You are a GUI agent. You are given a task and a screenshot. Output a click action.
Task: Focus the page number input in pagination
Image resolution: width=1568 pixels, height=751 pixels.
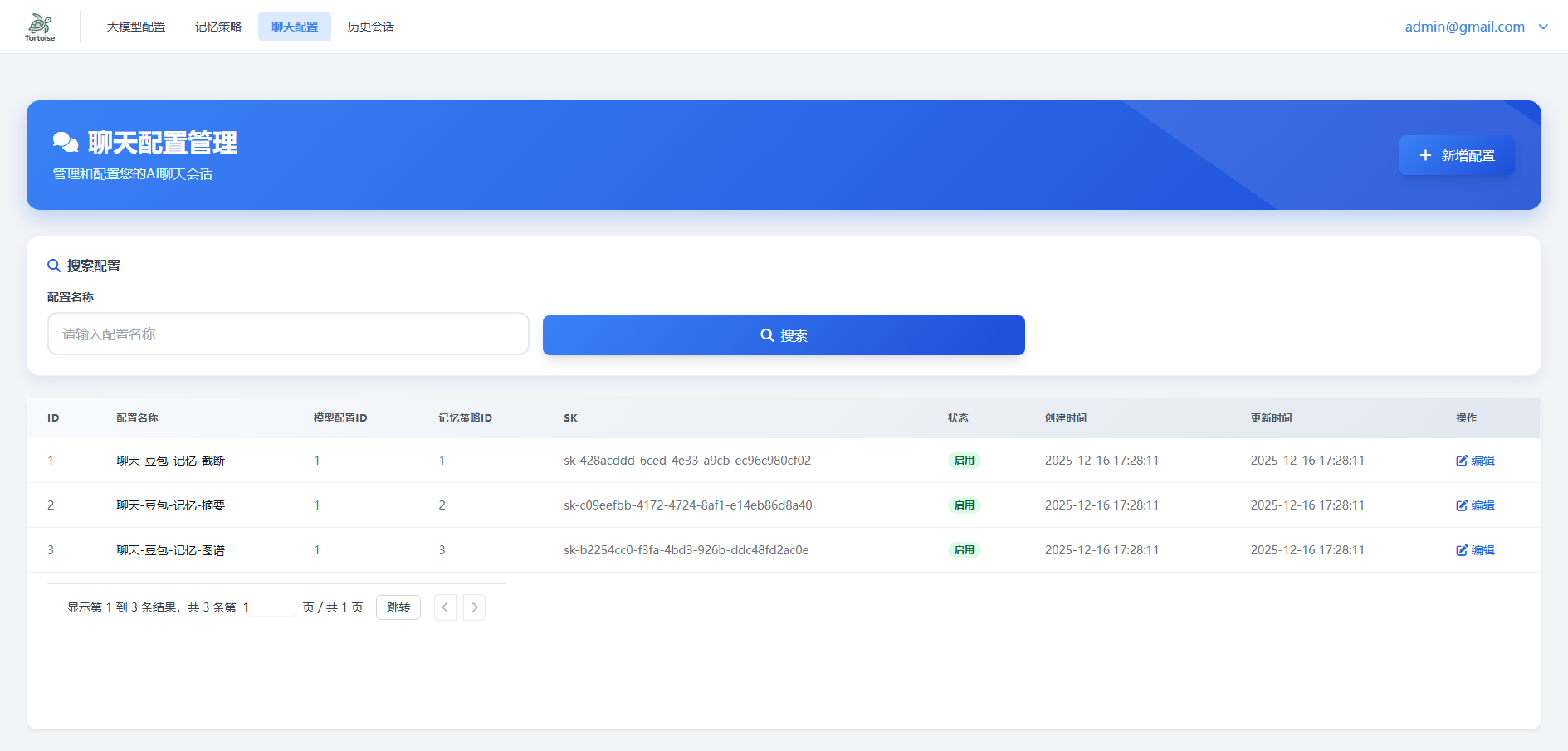[267, 607]
